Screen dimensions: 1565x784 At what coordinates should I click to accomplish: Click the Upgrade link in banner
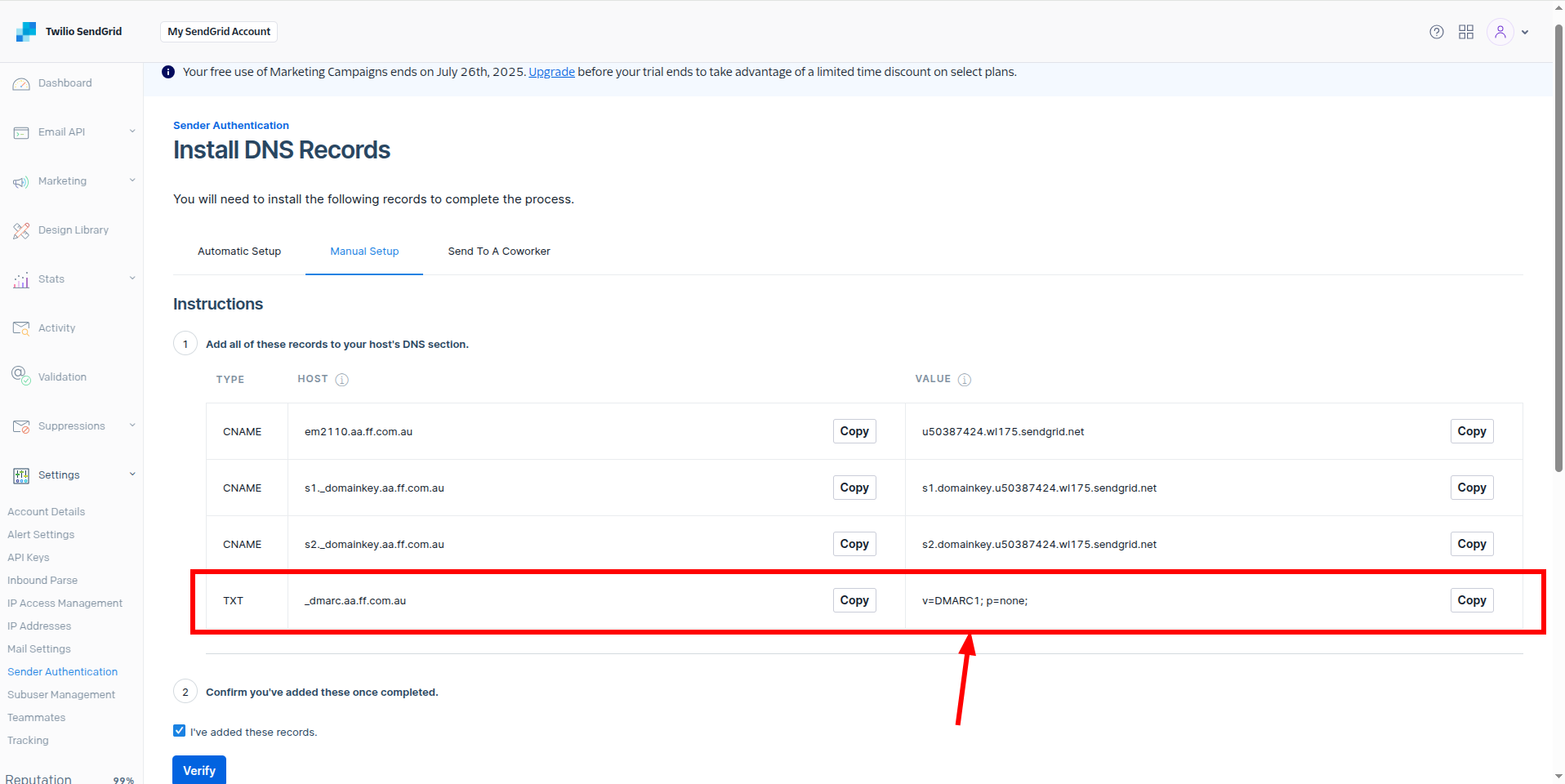click(x=551, y=72)
